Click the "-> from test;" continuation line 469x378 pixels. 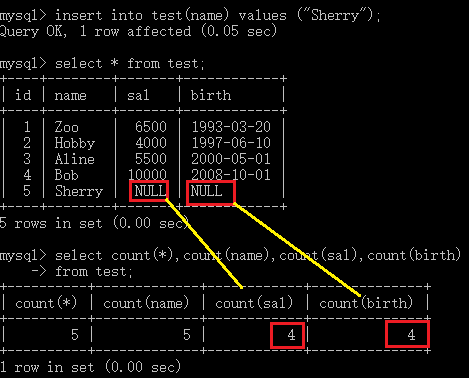[82, 271]
